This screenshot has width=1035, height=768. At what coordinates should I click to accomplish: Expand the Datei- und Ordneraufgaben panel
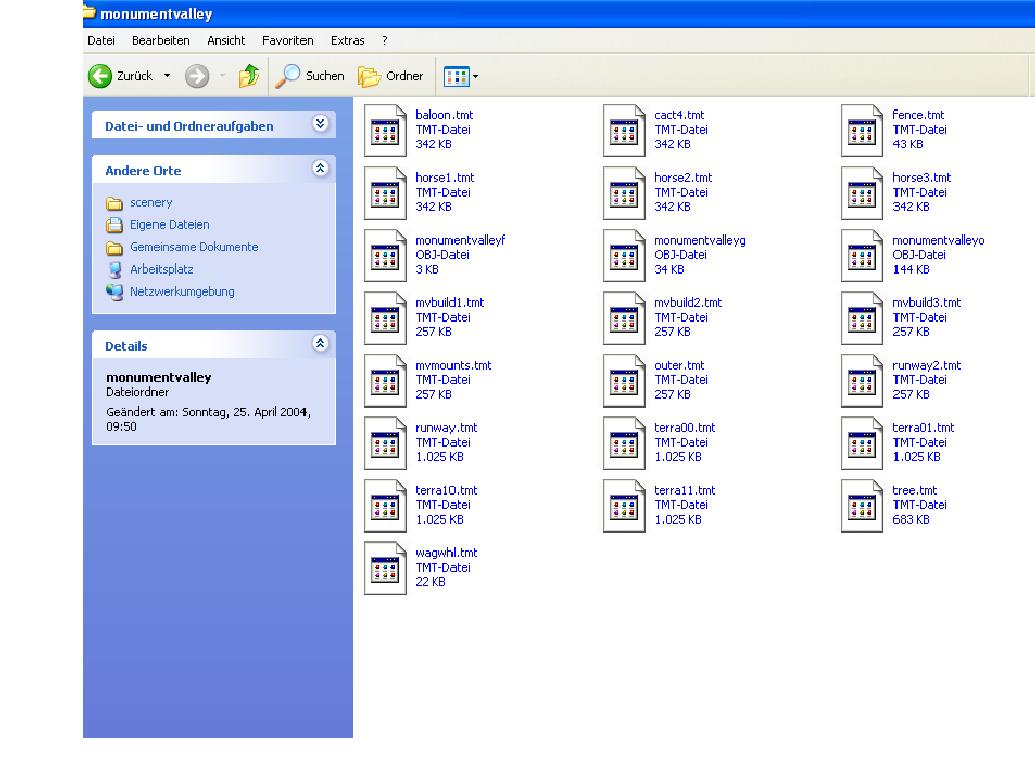tap(320, 124)
